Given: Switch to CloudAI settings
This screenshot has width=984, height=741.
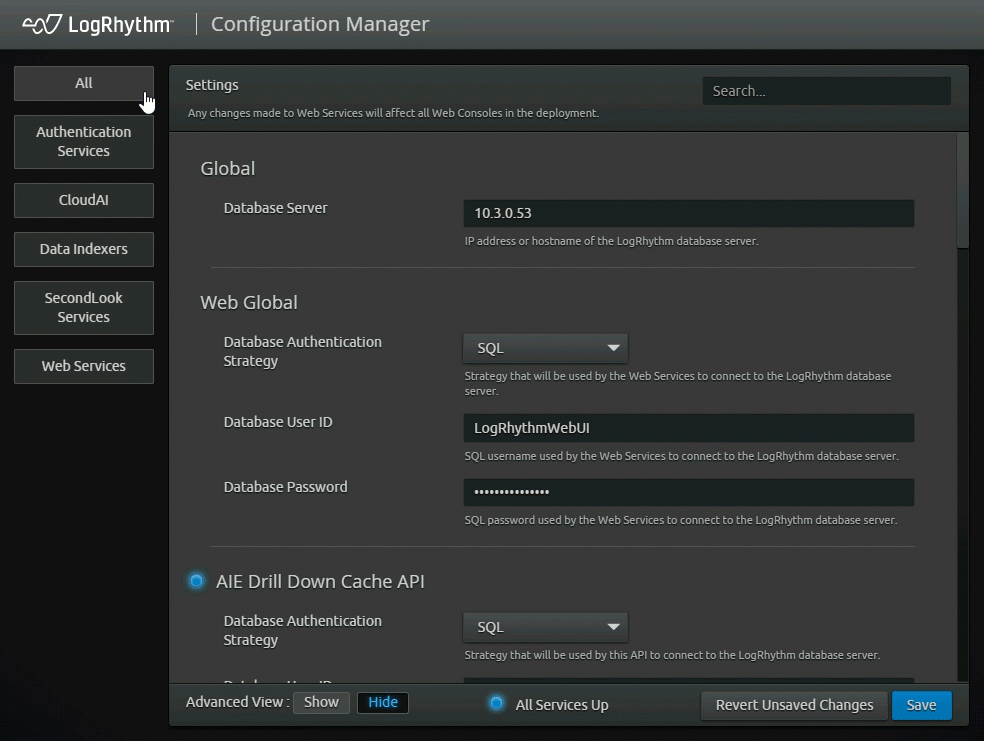Looking at the screenshot, I should click(x=84, y=200).
